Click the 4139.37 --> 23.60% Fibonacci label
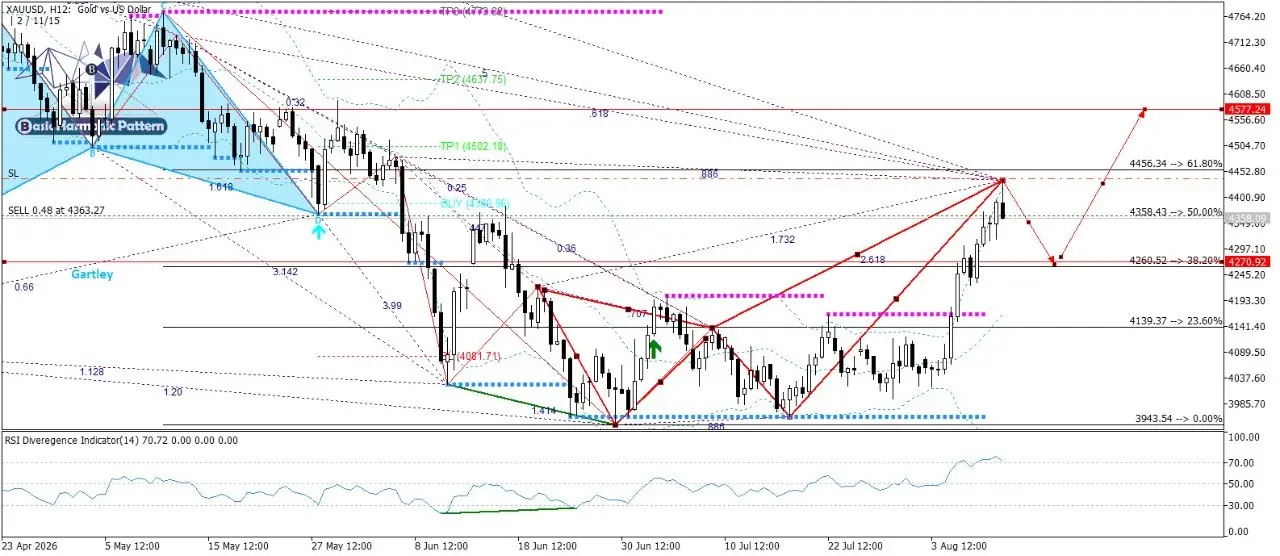The image size is (1280, 556). click(1176, 321)
